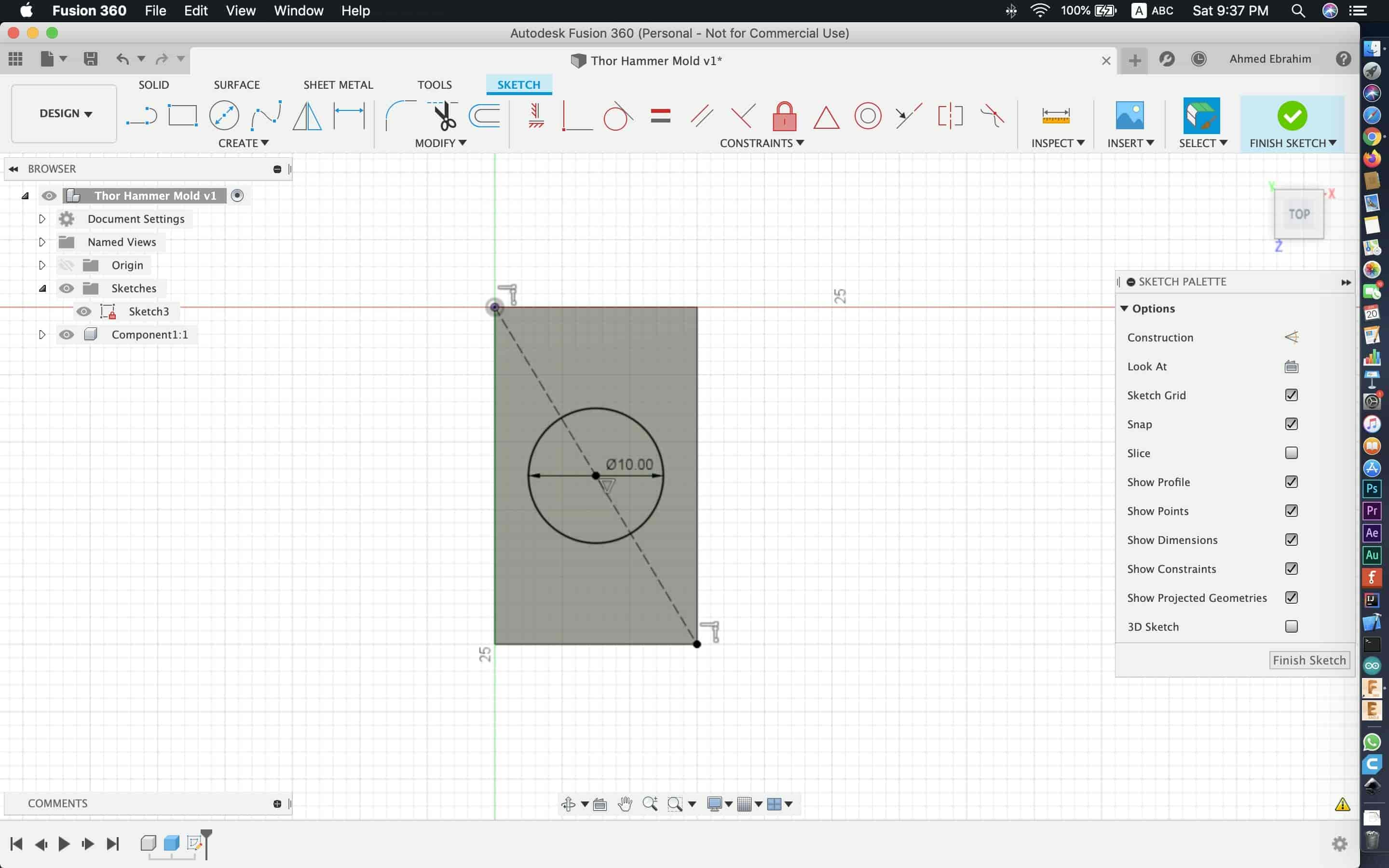Collapse the Options section in Sketch Palette
Image resolution: width=1389 pixels, height=868 pixels.
(x=1124, y=309)
